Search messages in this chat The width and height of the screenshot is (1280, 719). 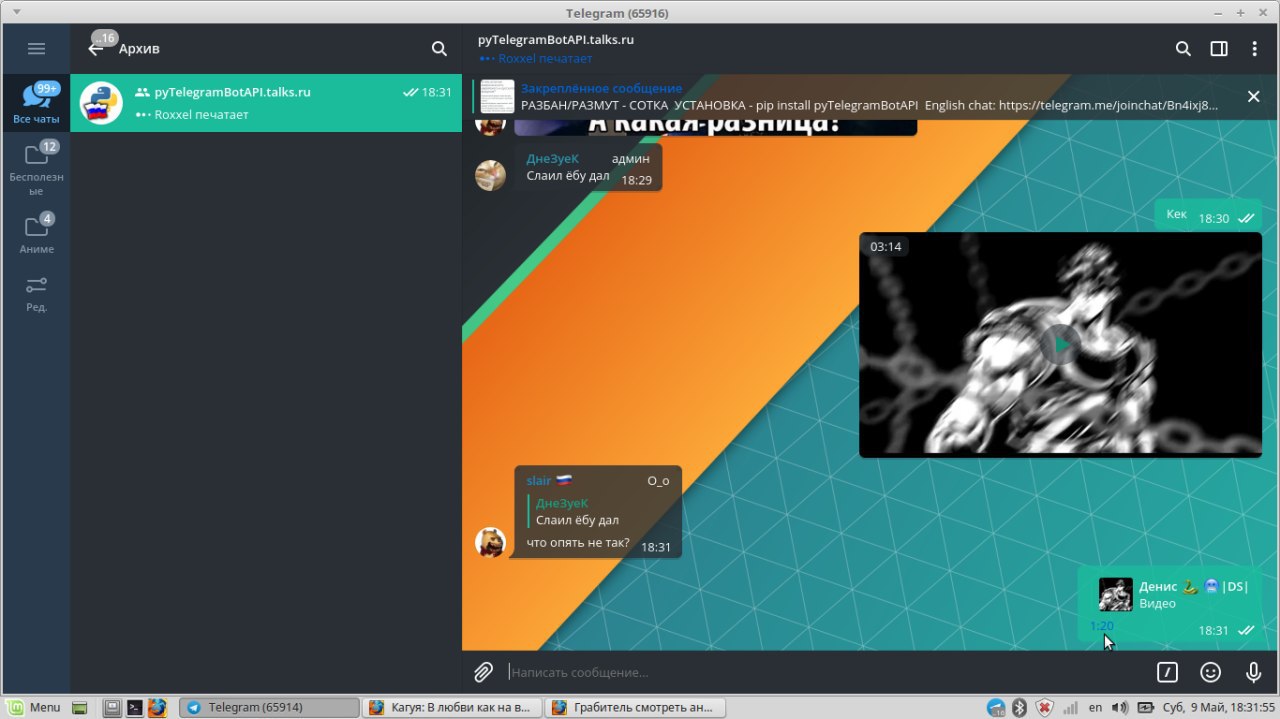(1183, 48)
